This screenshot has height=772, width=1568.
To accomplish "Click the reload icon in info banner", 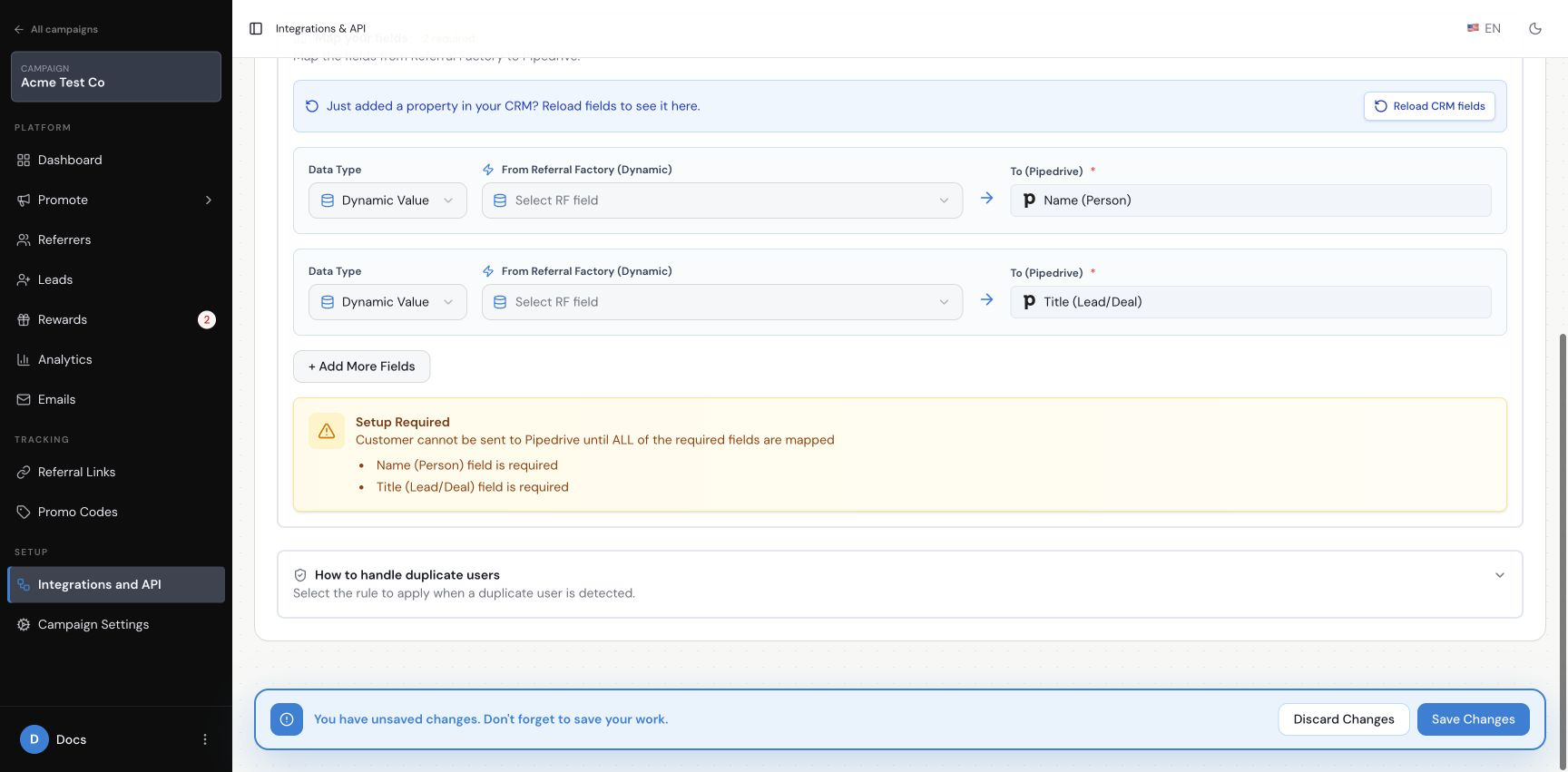I will (x=311, y=106).
